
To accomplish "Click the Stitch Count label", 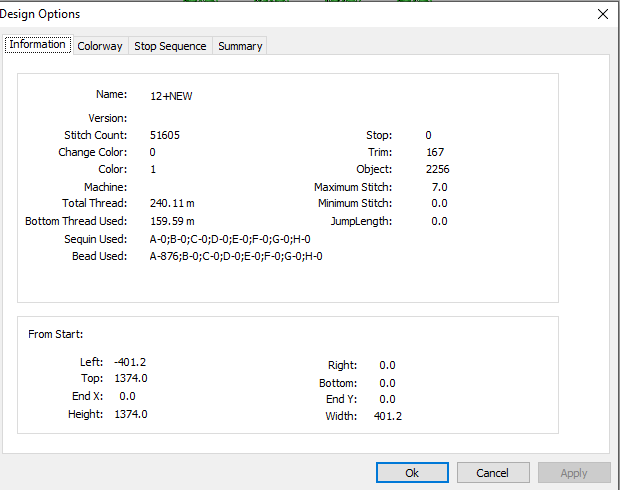I will tap(96, 135).
